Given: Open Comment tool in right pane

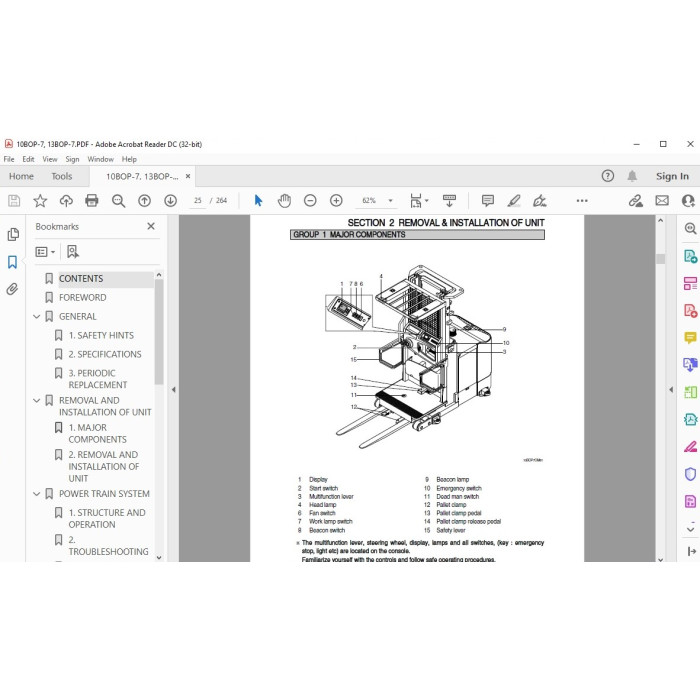Looking at the screenshot, I should [x=690, y=338].
